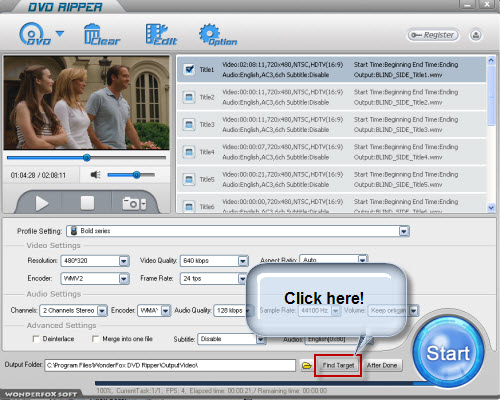This screenshot has width=500, height=400.
Task: Check the Title3 checkbox
Action: (189, 124)
